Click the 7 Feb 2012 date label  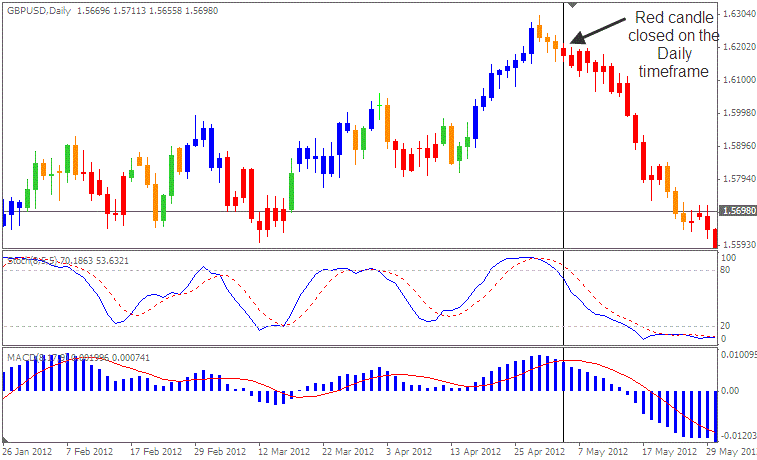pyautogui.click(x=89, y=452)
